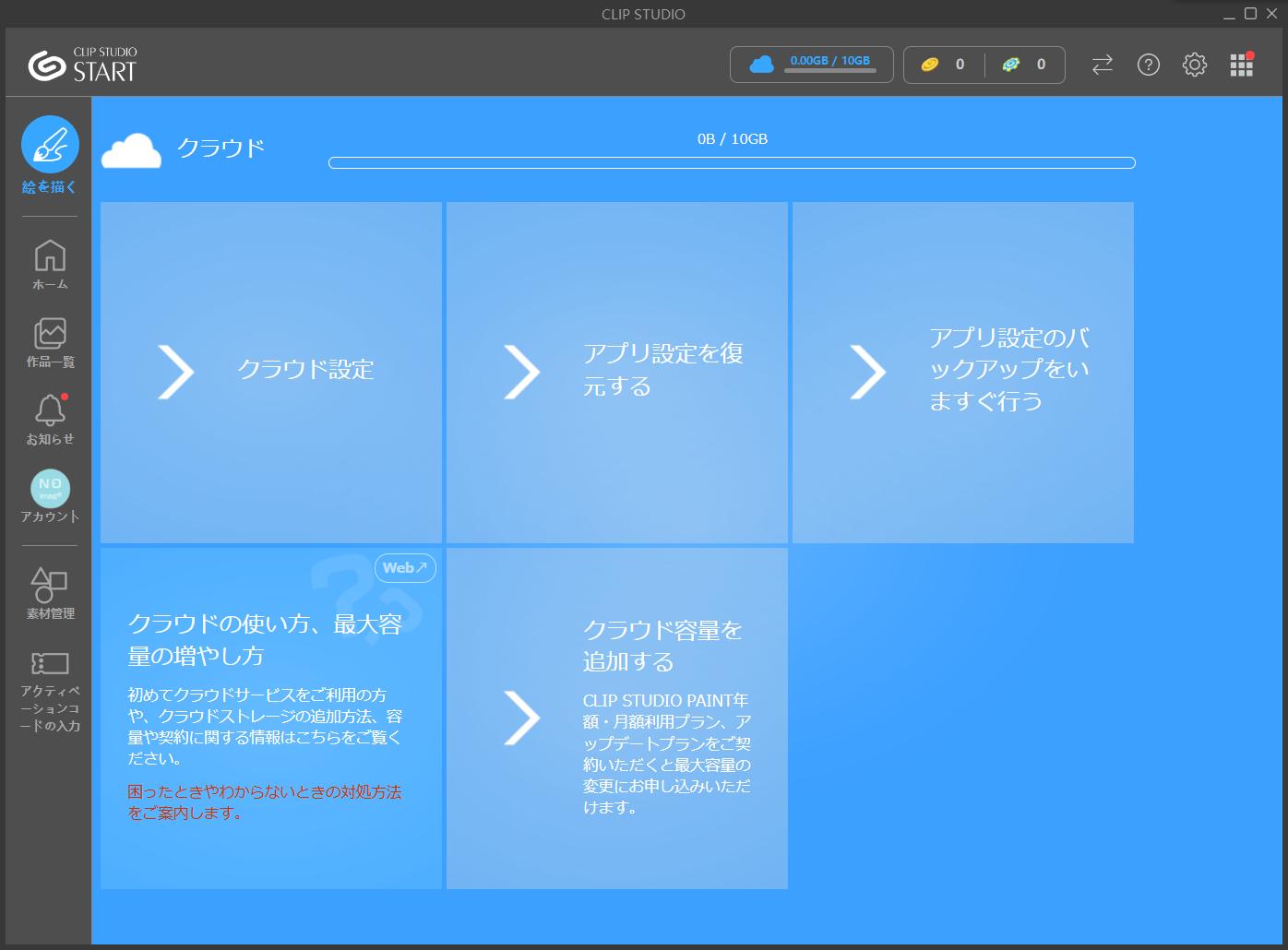Open the help question mark icon
The height and width of the screenshot is (950, 1288).
pyautogui.click(x=1148, y=65)
